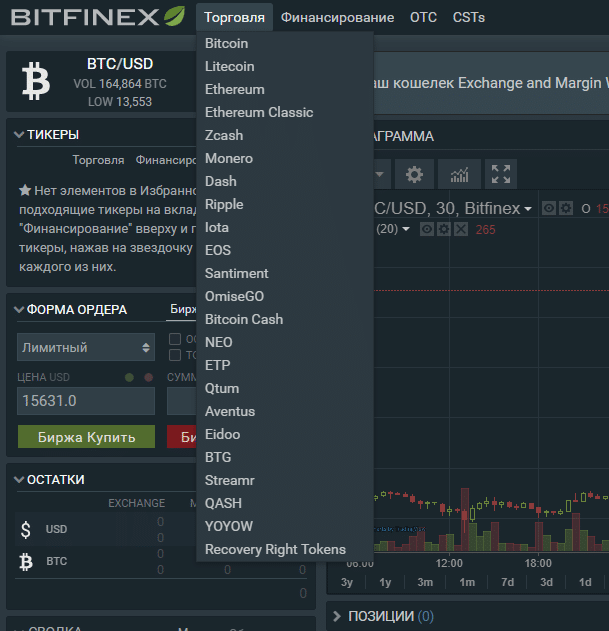The image size is (609, 631).
Task: Collapse the ТИКЕРЫ panel
Action: 19,134
